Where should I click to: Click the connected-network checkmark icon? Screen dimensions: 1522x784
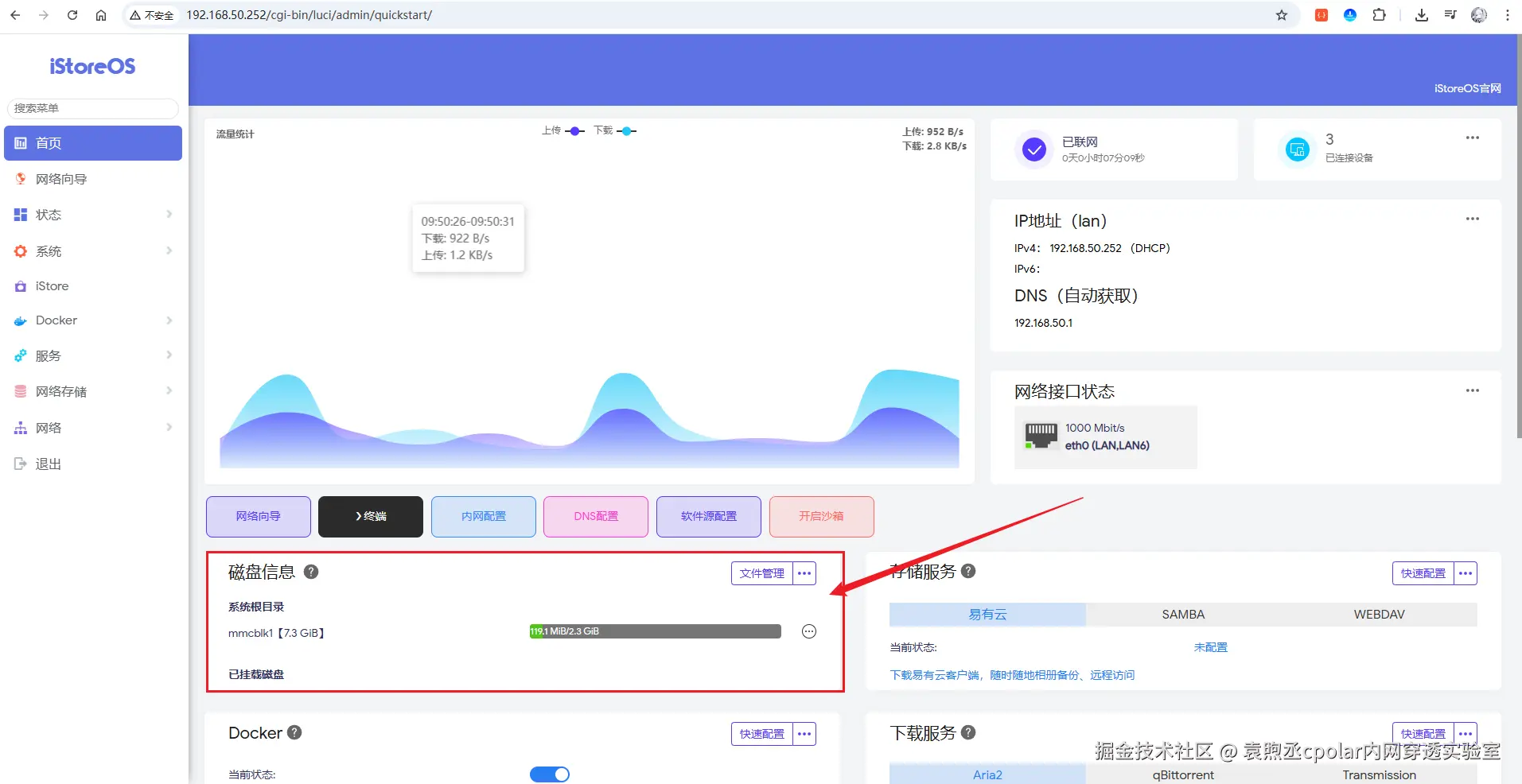(x=1033, y=149)
